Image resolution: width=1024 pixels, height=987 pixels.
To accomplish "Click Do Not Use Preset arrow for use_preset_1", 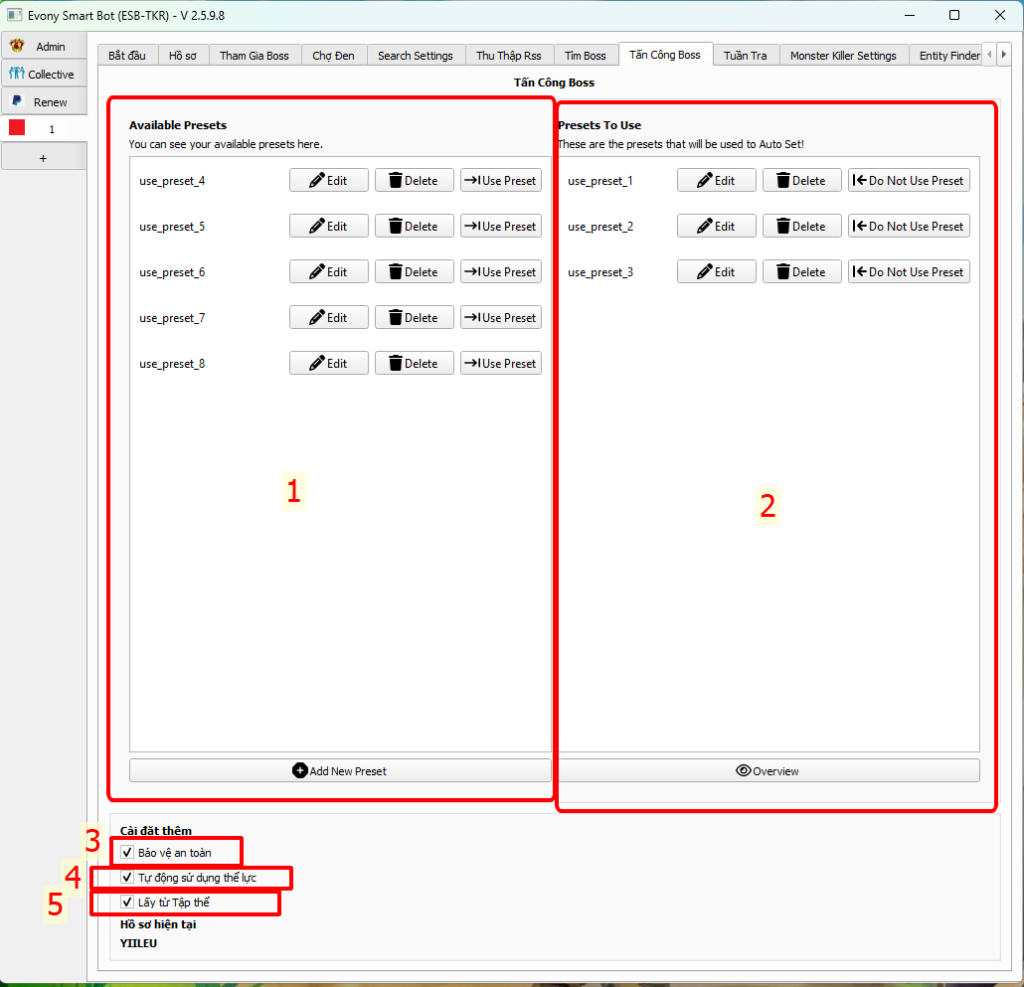I will pos(859,181).
